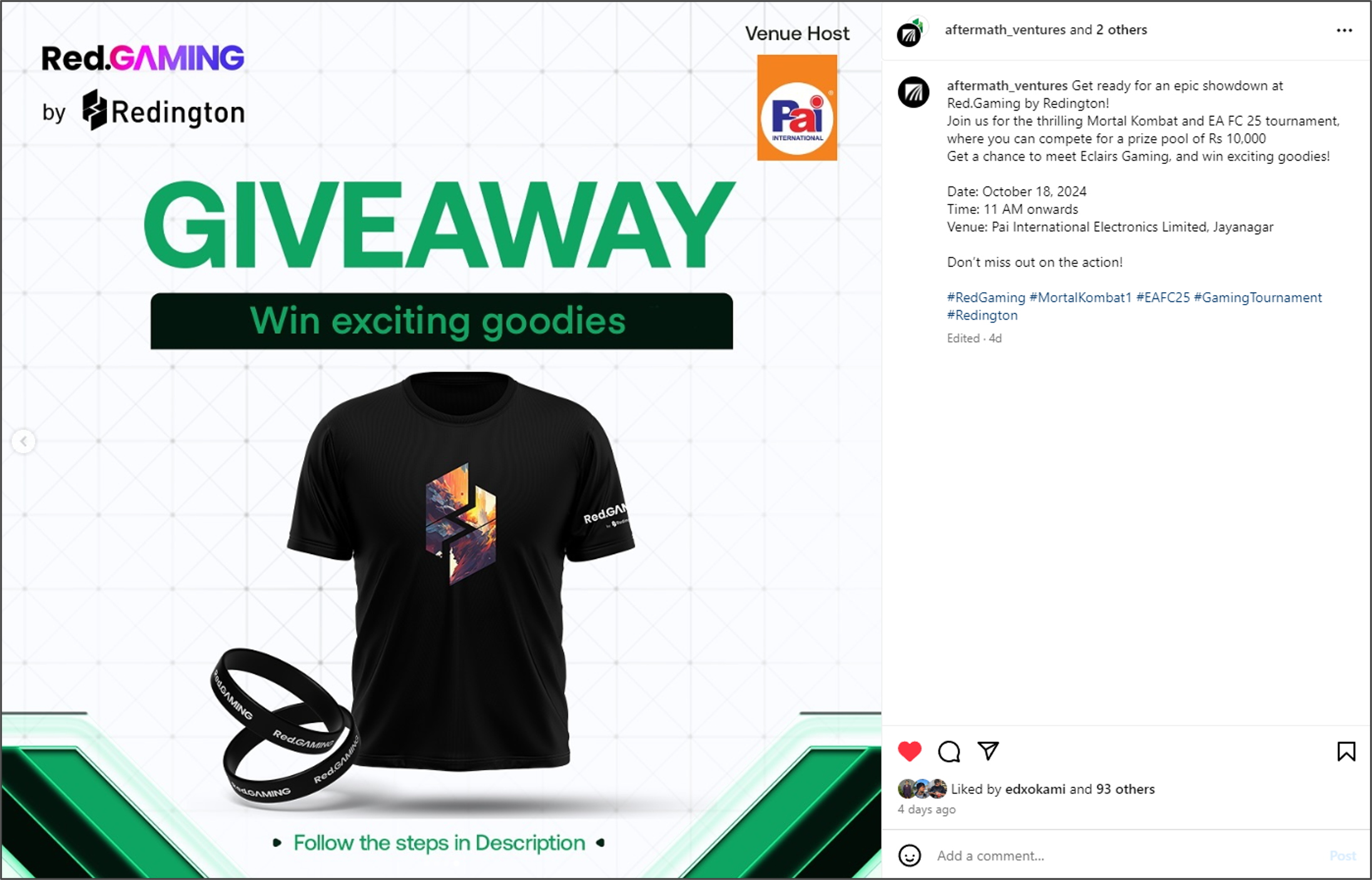The height and width of the screenshot is (880, 1372).
Task: Click the liker avatars next to Liked by
Action: tap(922, 789)
